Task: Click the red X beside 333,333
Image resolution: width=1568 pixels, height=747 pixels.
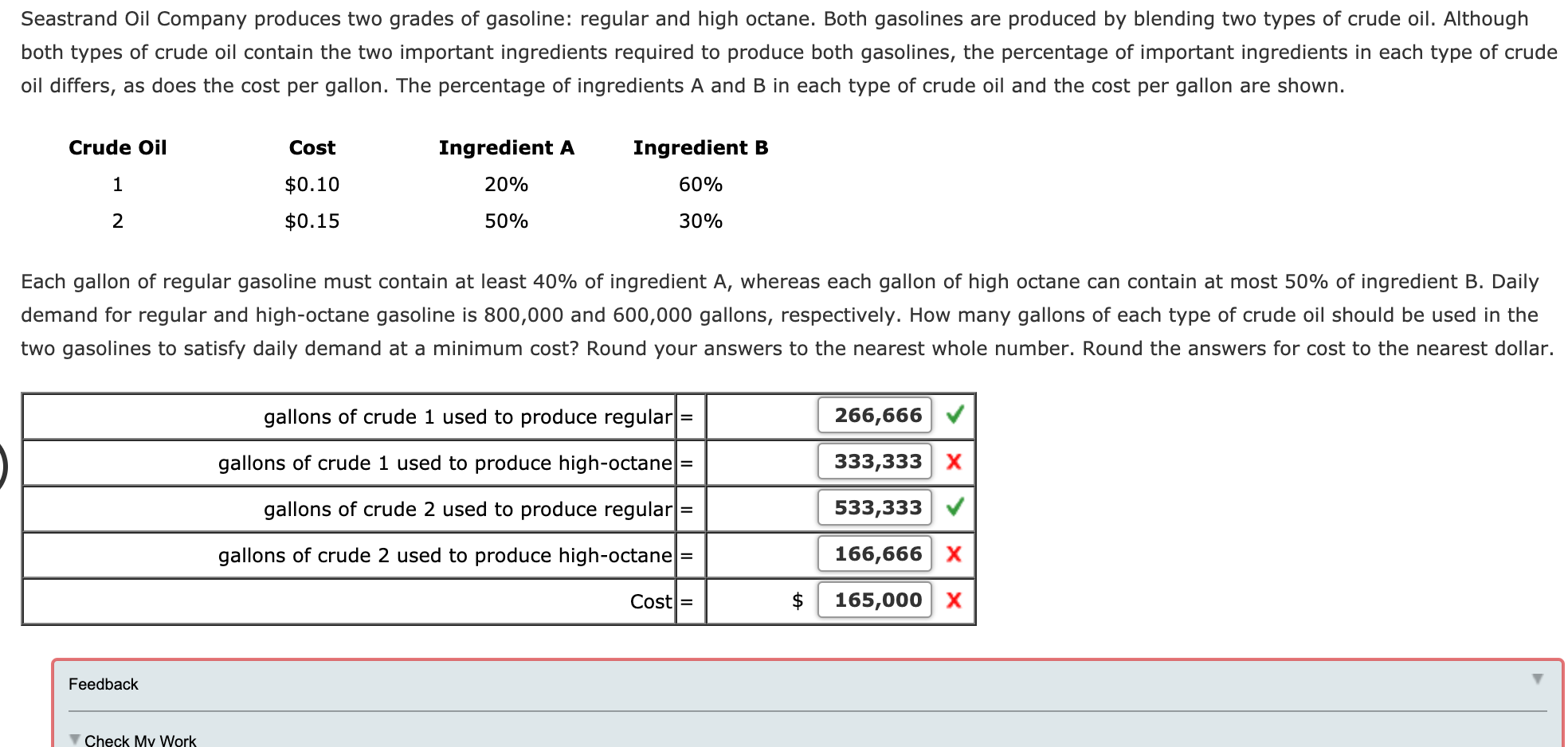Action: (x=954, y=462)
